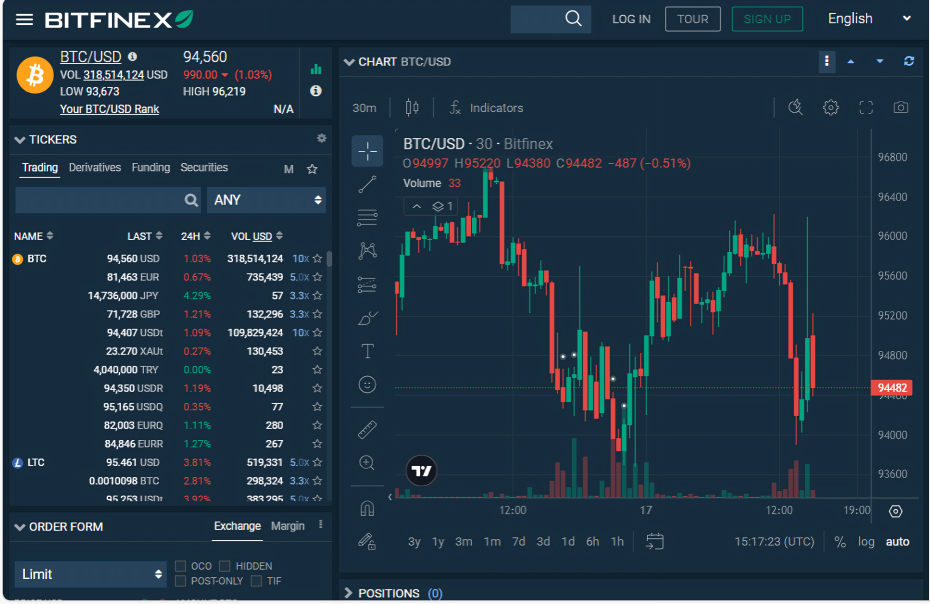Open the Limit order type dropdown
Screen dimensions: 930x604
91,574
